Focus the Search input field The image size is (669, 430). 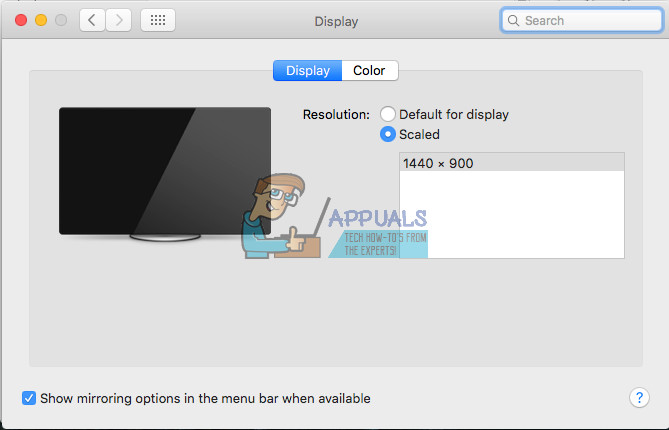pyautogui.click(x=582, y=20)
